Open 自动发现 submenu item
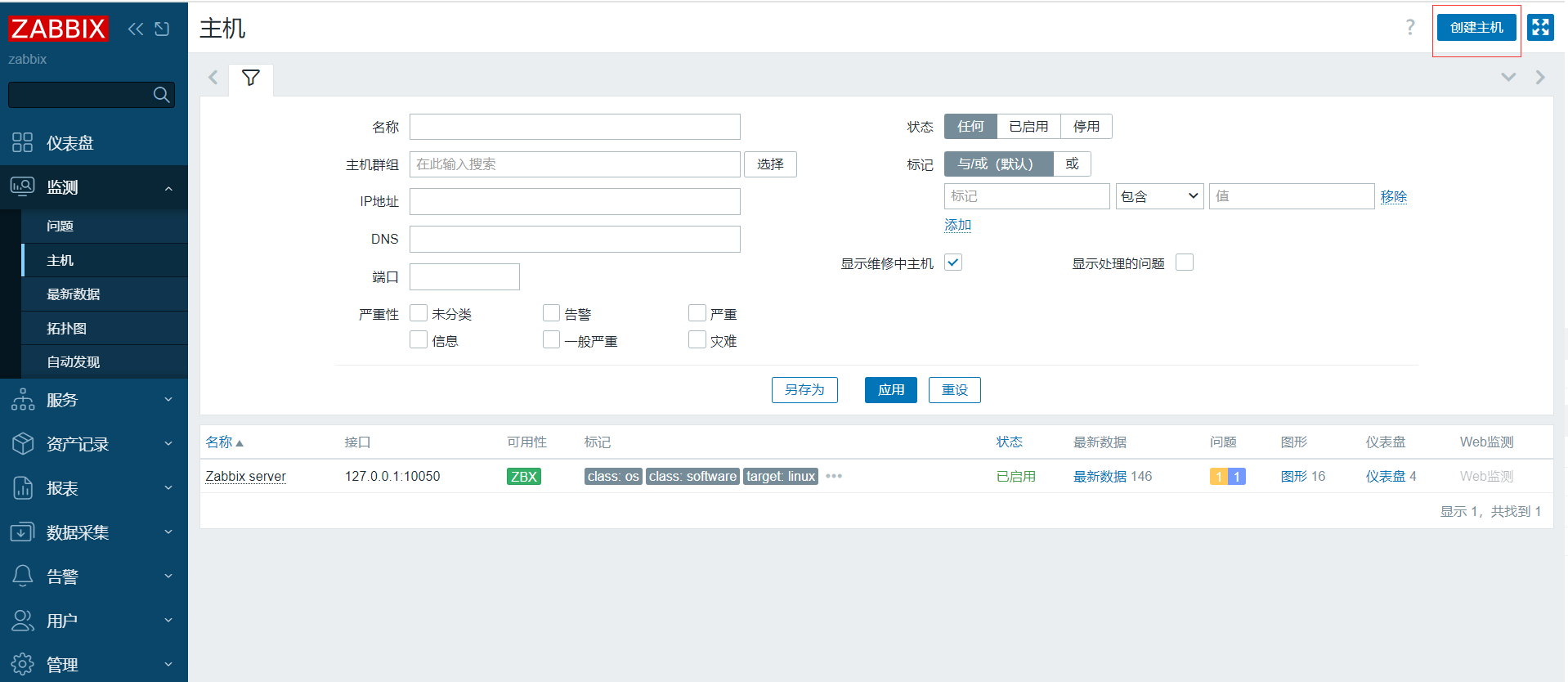The height and width of the screenshot is (682, 1568). pyautogui.click(x=105, y=362)
